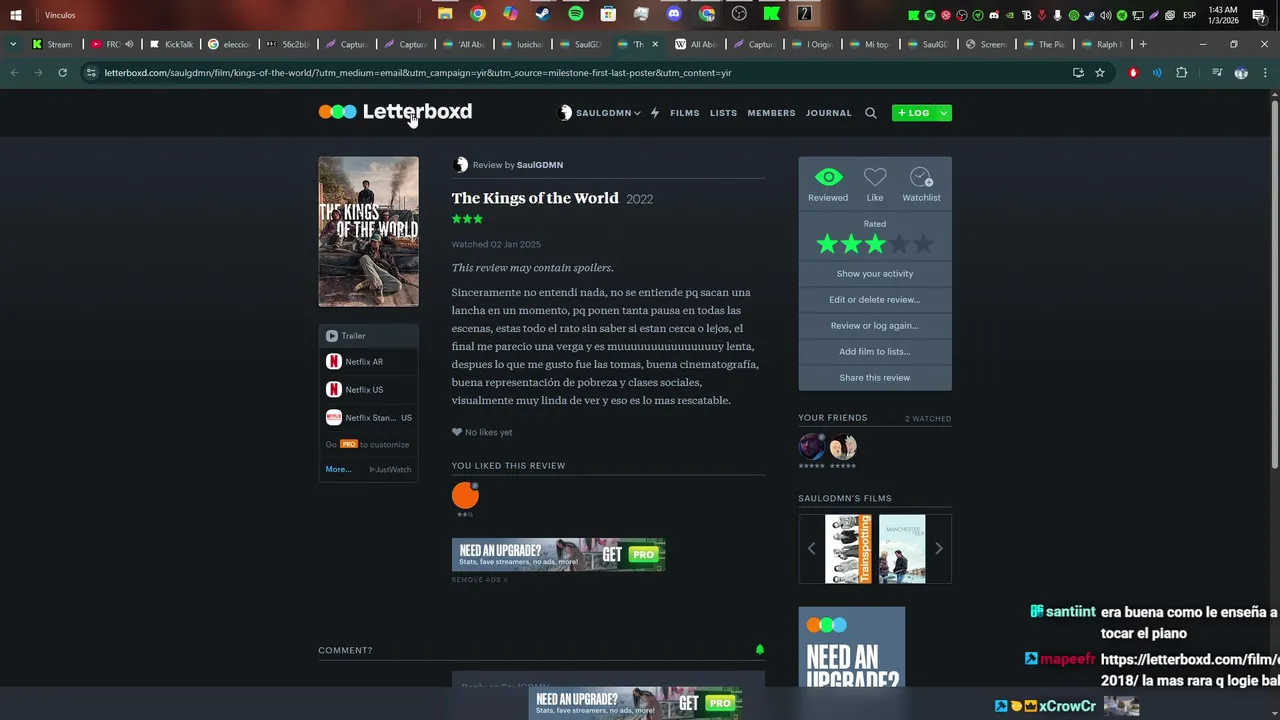Open Spotify from taskbar
The width and height of the screenshot is (1280, 720).
(575, 14)
